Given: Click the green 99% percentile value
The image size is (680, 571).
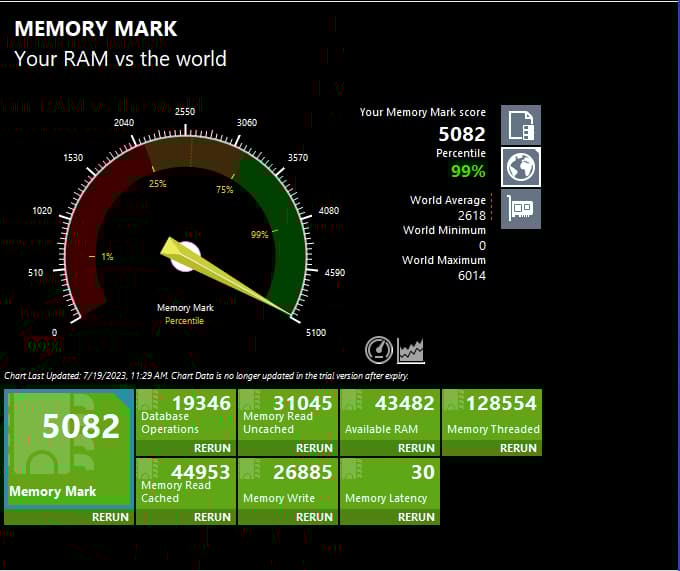Looking at the screenshot, I should coord(468,171).
